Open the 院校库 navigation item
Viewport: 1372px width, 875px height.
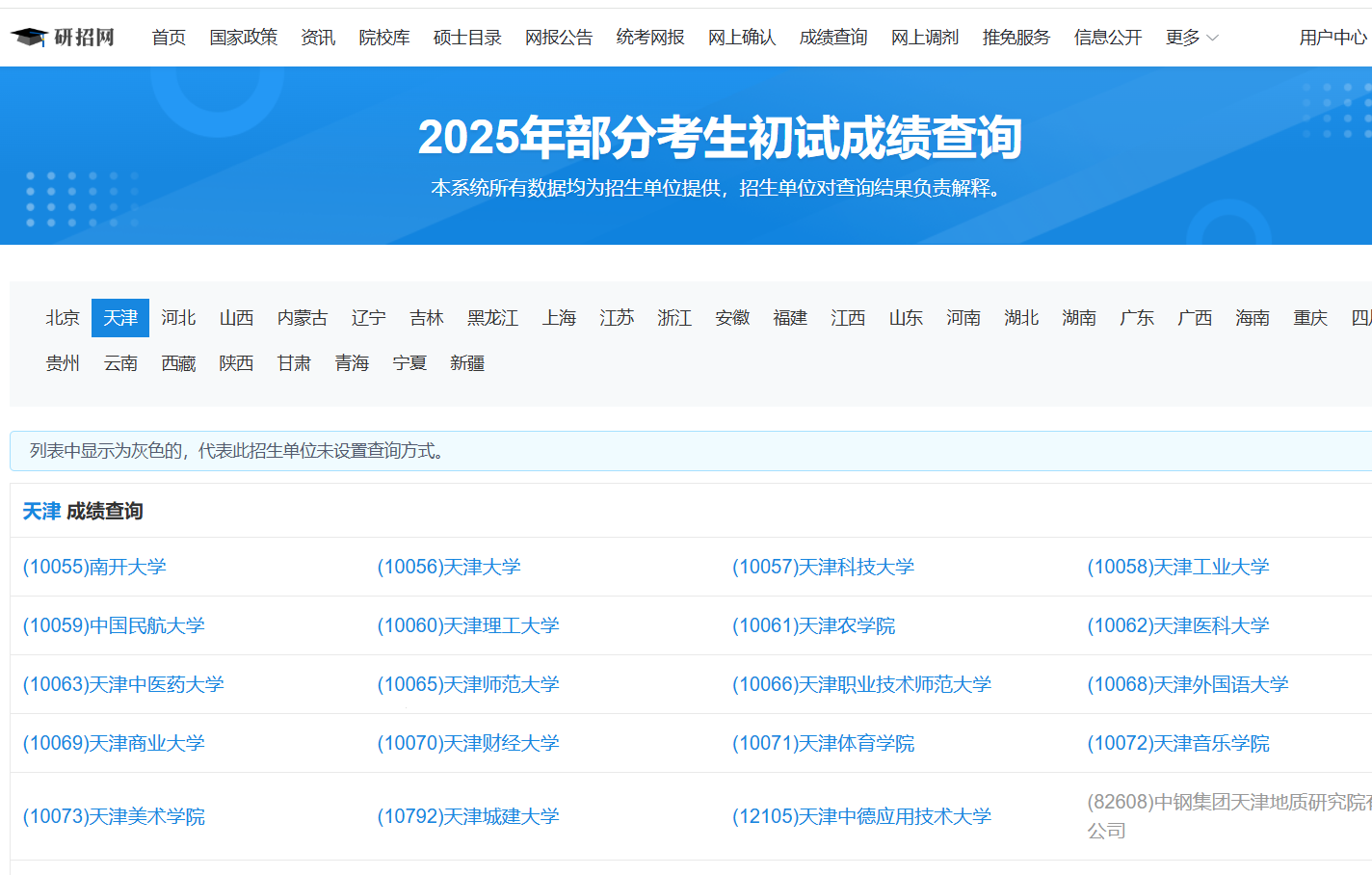384,38
